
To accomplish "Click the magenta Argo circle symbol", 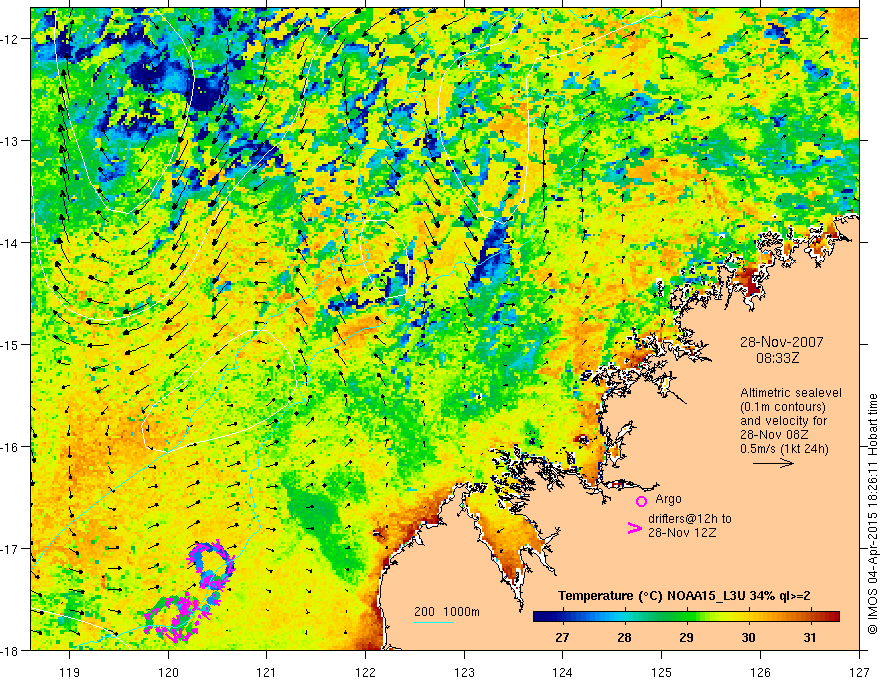I will point(641,501).
